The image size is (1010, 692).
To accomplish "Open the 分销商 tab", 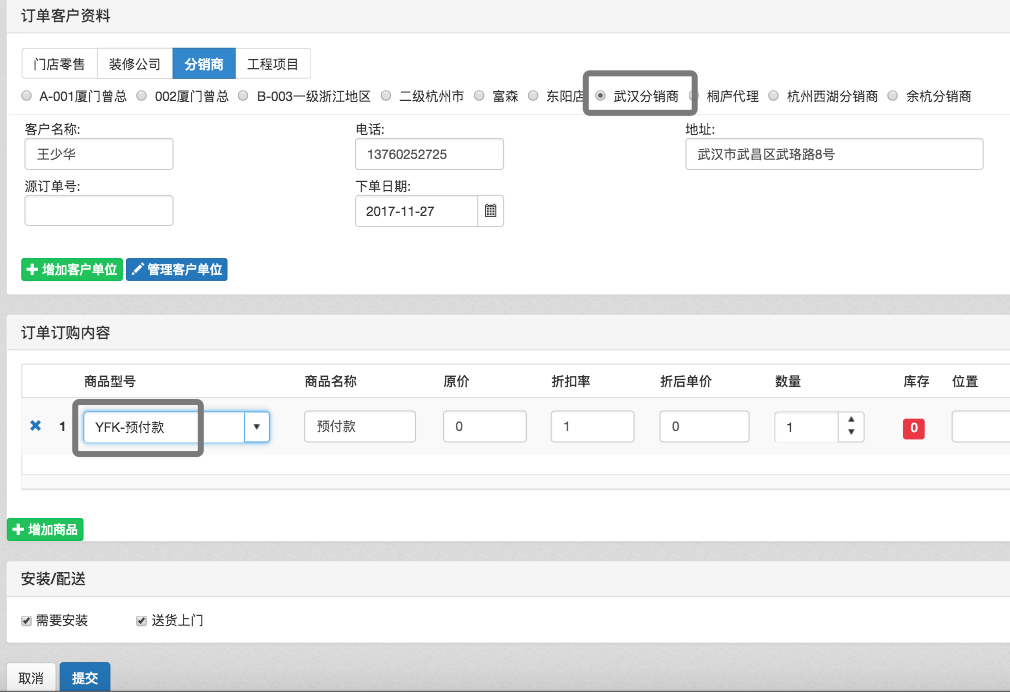I will coord(204,64).
